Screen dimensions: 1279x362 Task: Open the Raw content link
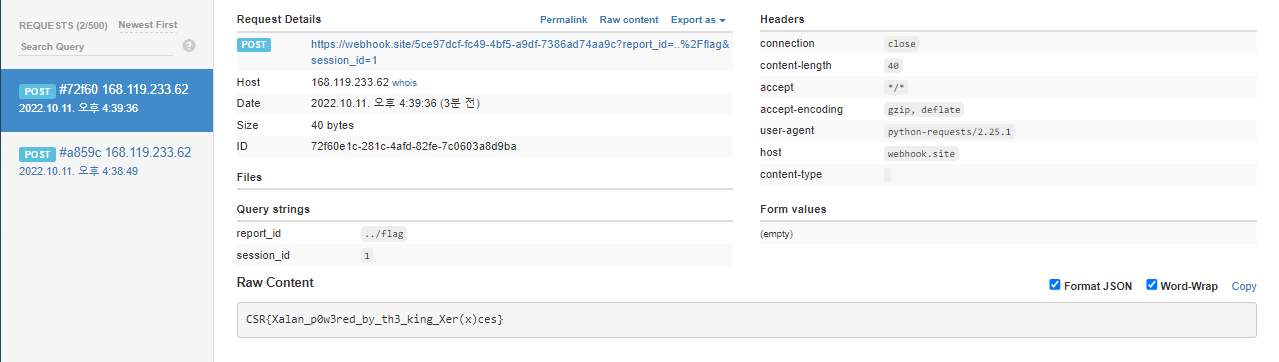pyautogui.click(x=629, y=20)
